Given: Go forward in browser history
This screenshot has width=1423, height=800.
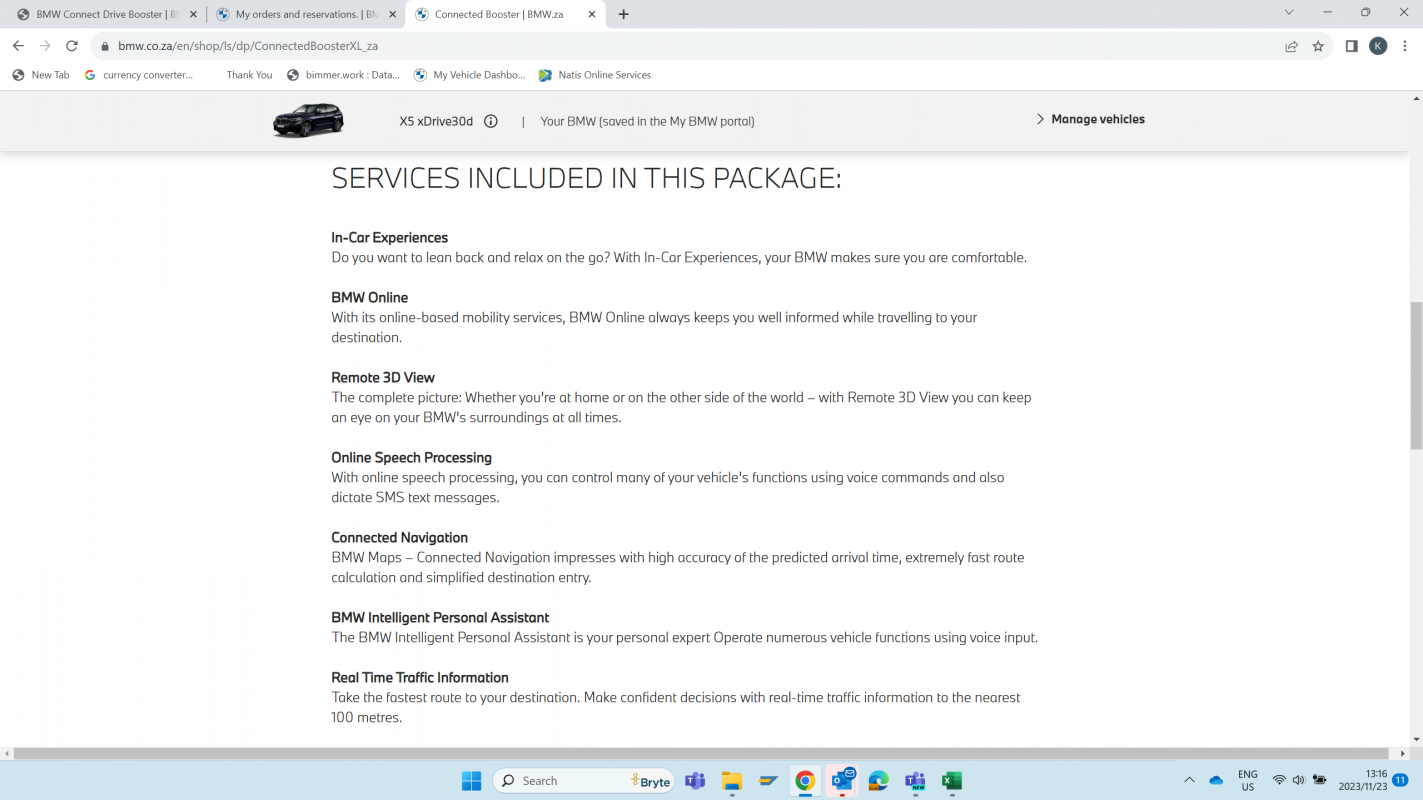Looking at the screenshot, I should (45, 46).
